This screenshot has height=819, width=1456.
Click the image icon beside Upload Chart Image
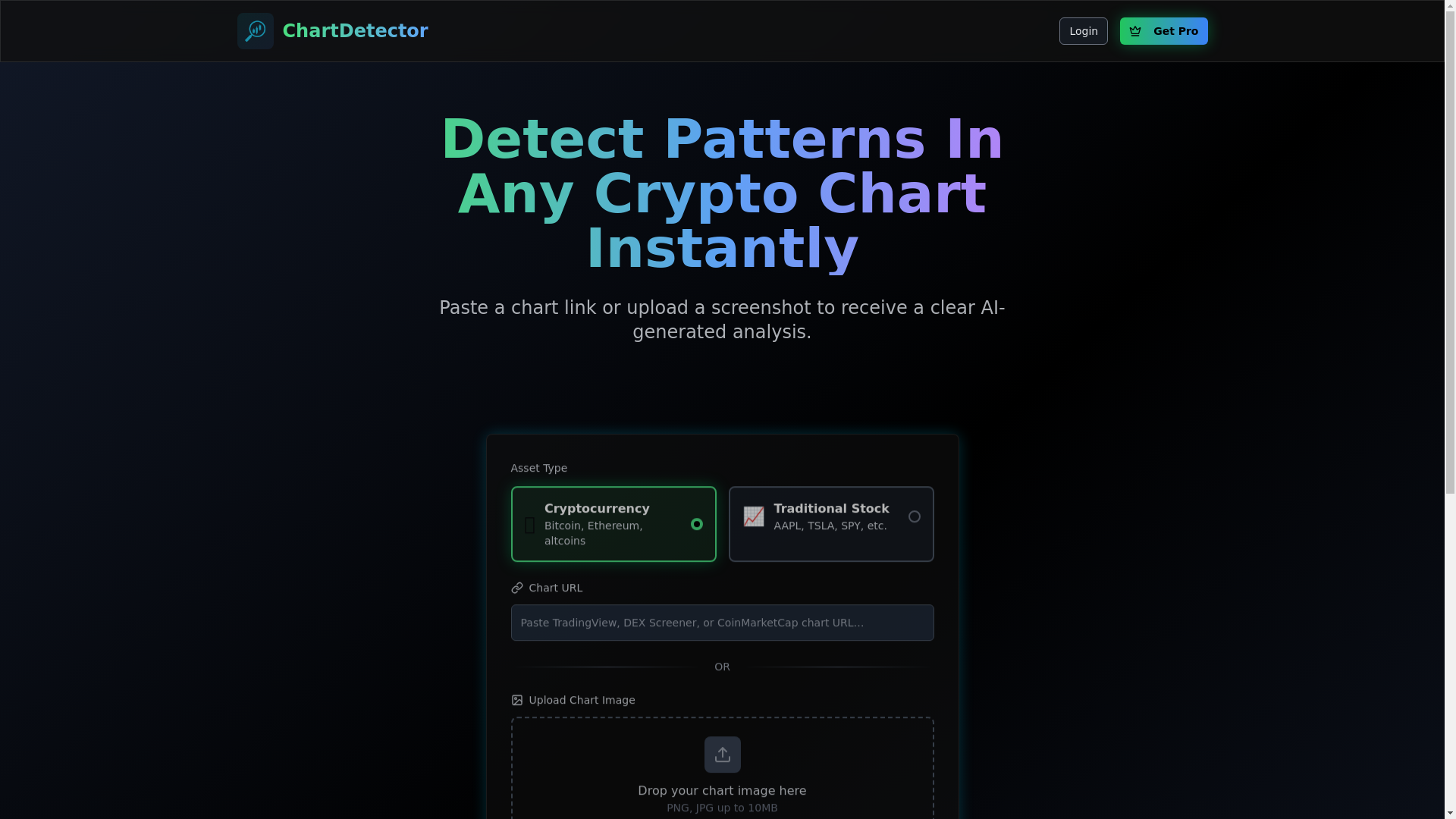[x=517, y=700]
